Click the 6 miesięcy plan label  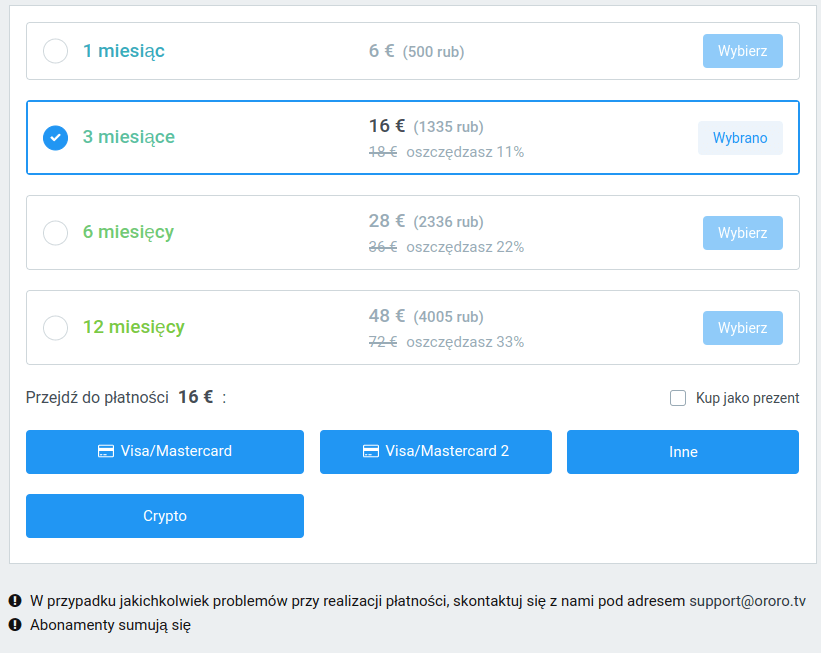click(128, 232)
